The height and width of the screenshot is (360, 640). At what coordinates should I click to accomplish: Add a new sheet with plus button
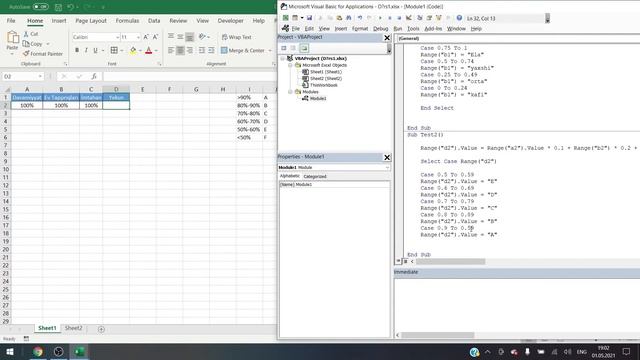pos(101,329)
